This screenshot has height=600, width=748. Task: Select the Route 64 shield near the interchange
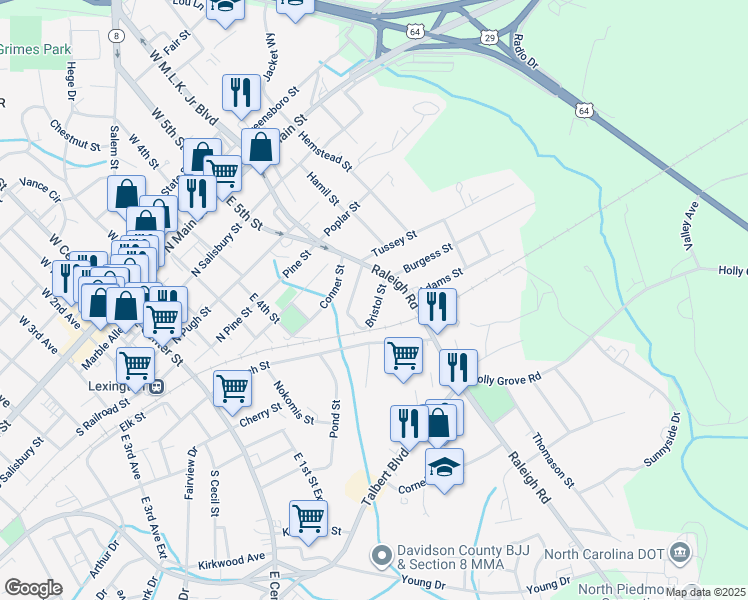click(x=415, y=31)
